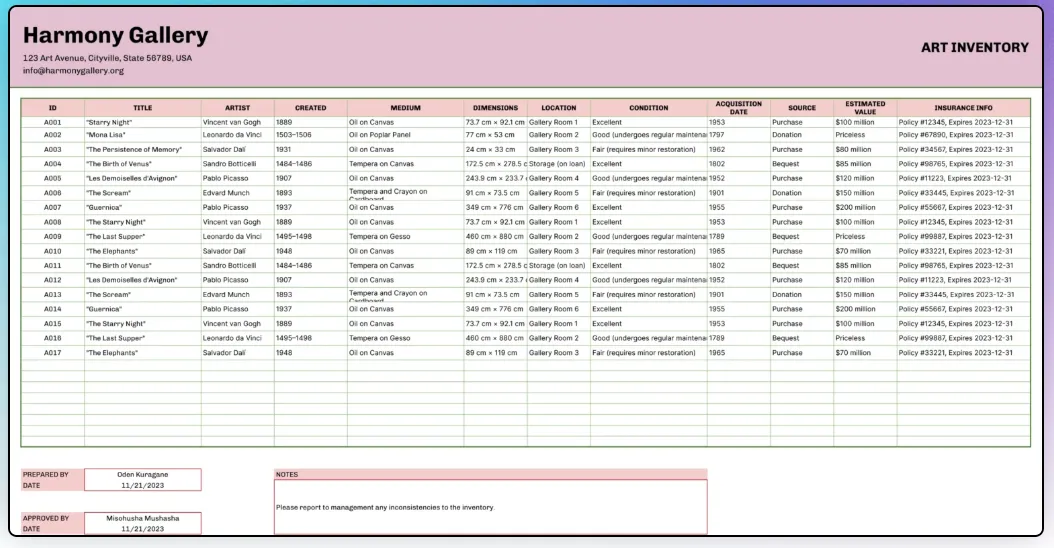Select "The Last Supper" title in row A009
Image resolution: width=1054 pixels, height=548 pixels.
point(143,237)
